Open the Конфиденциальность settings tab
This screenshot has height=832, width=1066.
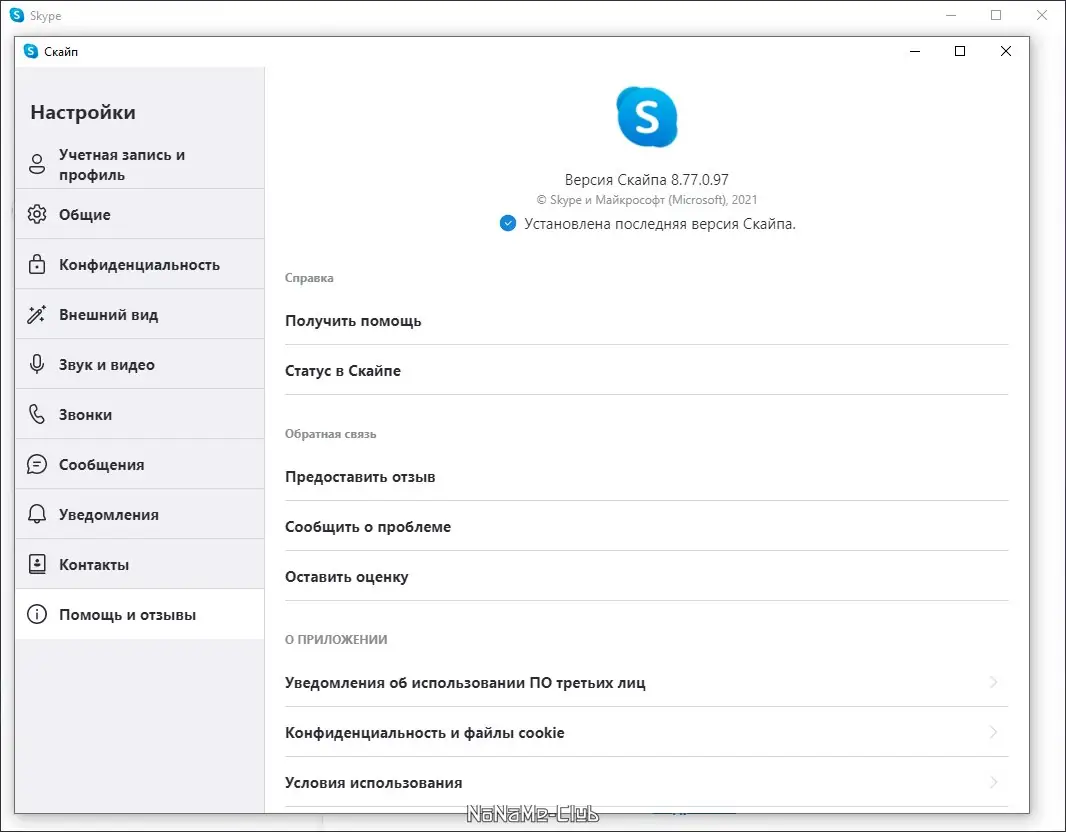(140, 264)
